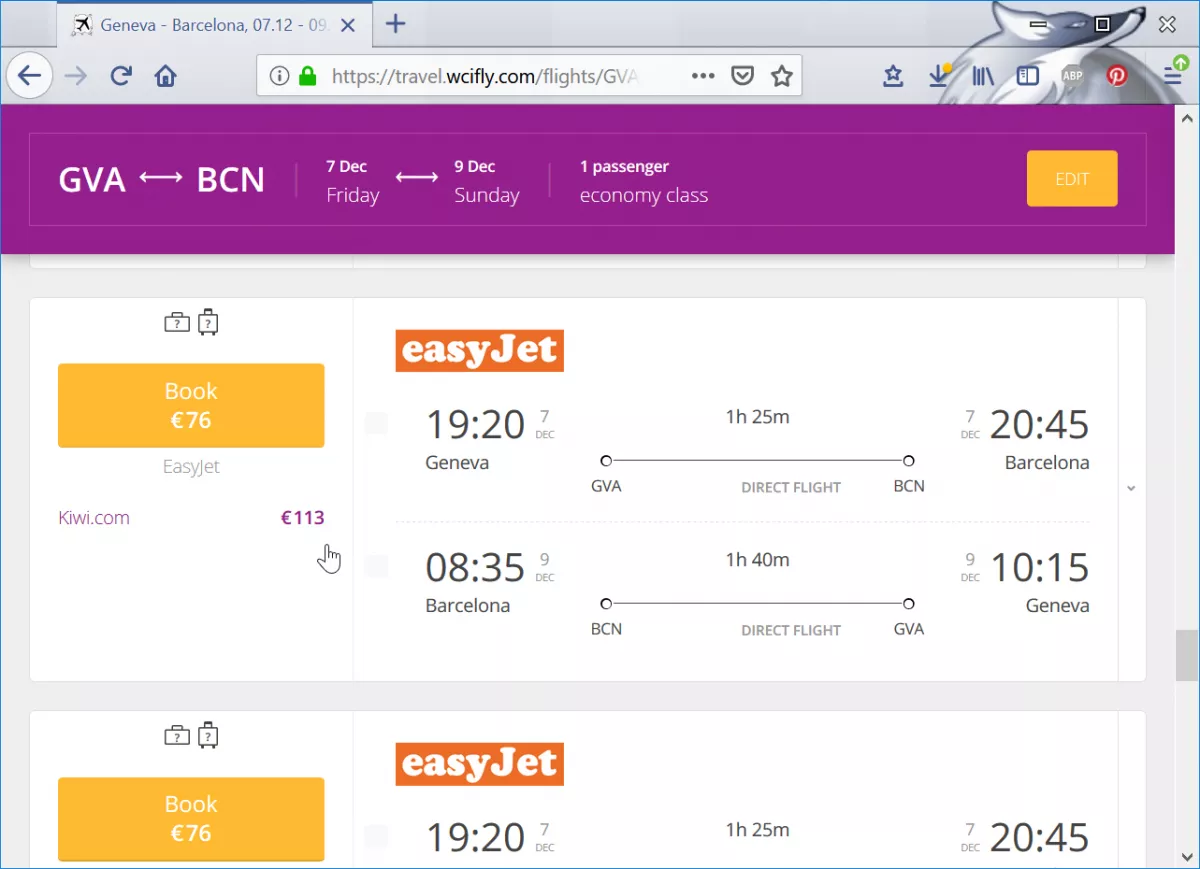The image size is (1200, 869).
Task: Click the 10:15 arrival time
Action: (1039, 567)
